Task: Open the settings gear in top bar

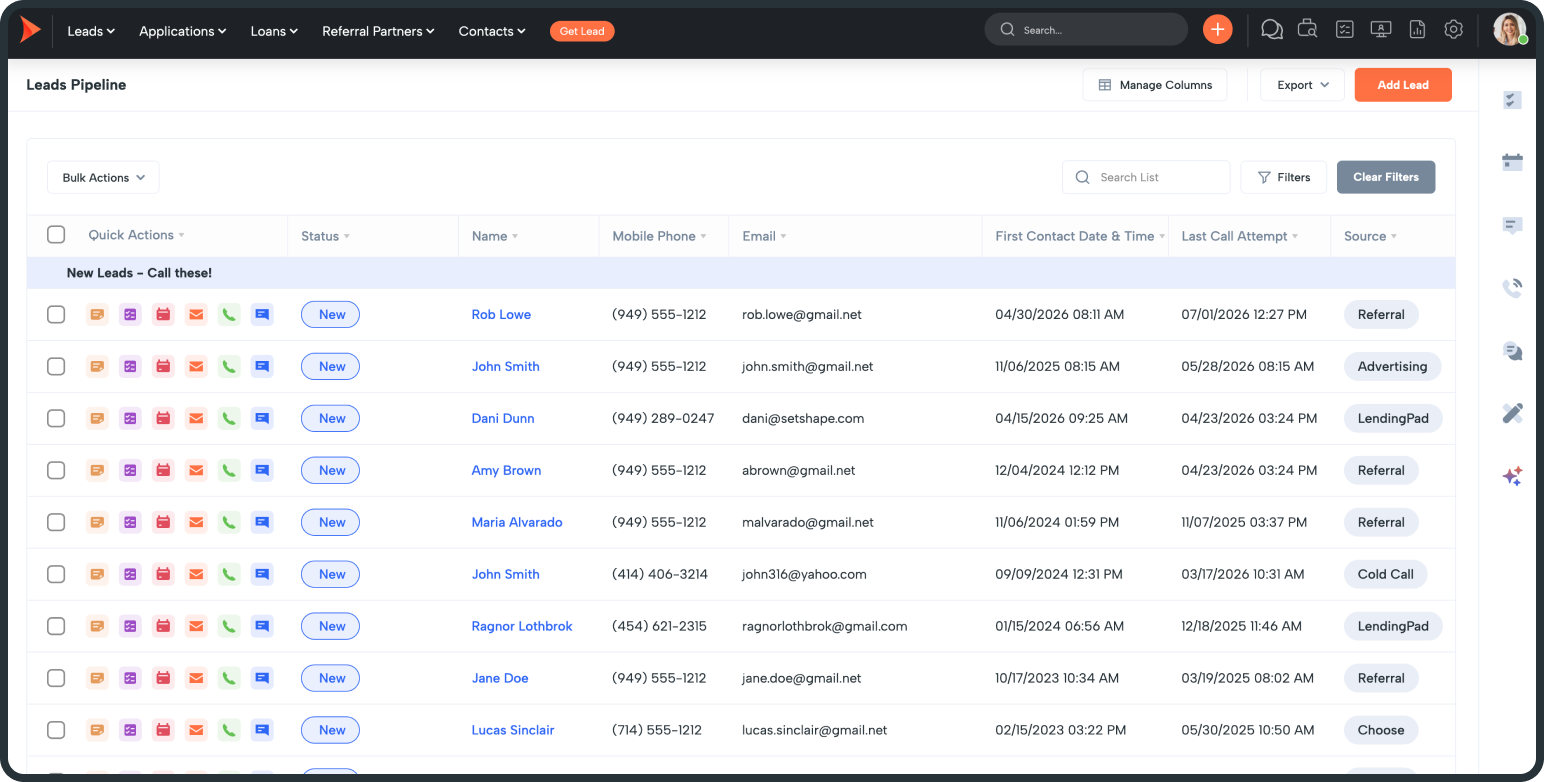Action: point(1454,30)
